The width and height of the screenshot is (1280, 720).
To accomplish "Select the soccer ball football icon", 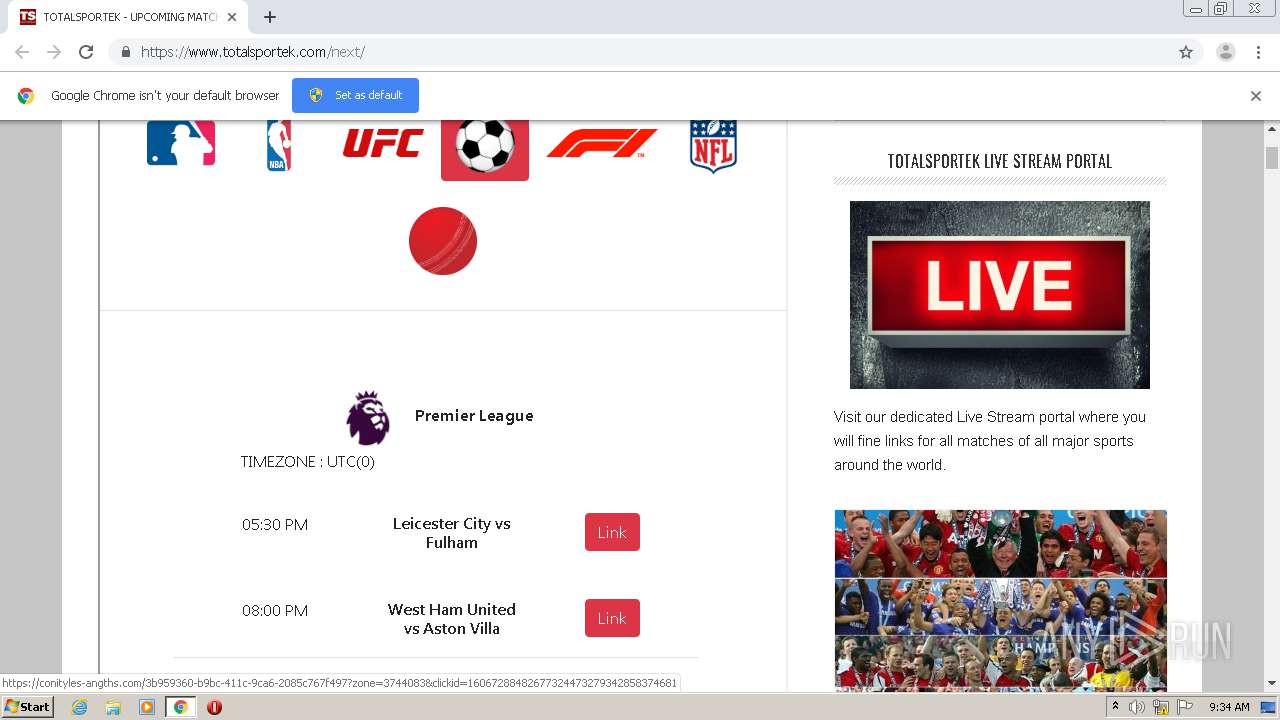I will tap(485, 148).
